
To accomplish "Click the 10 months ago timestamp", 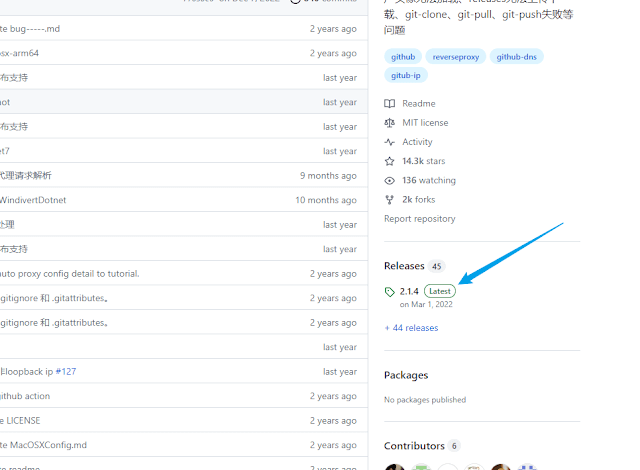I will pos(326,200).
